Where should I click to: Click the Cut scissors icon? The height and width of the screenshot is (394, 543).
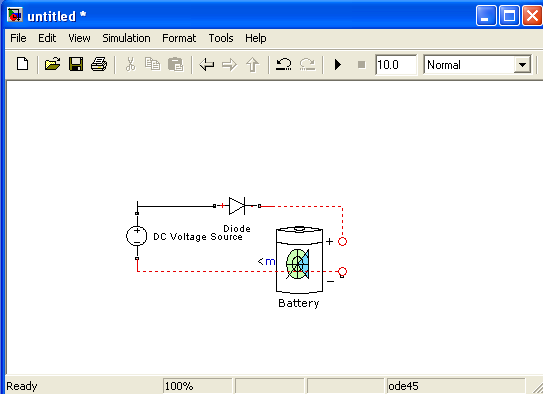coord(130,64)
